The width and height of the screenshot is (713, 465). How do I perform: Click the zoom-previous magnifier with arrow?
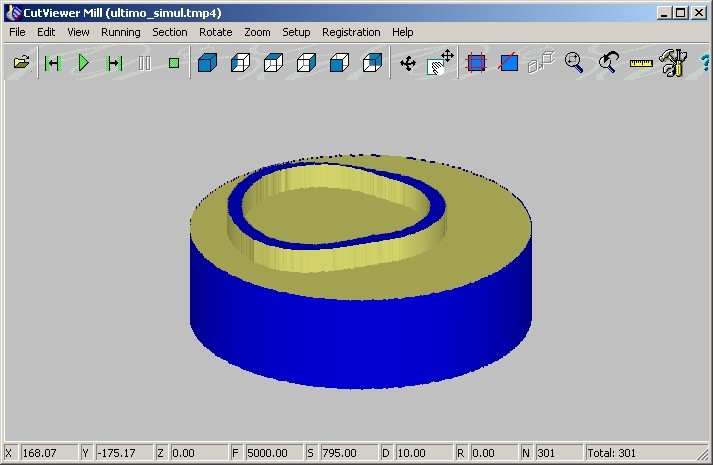(608, 62)
